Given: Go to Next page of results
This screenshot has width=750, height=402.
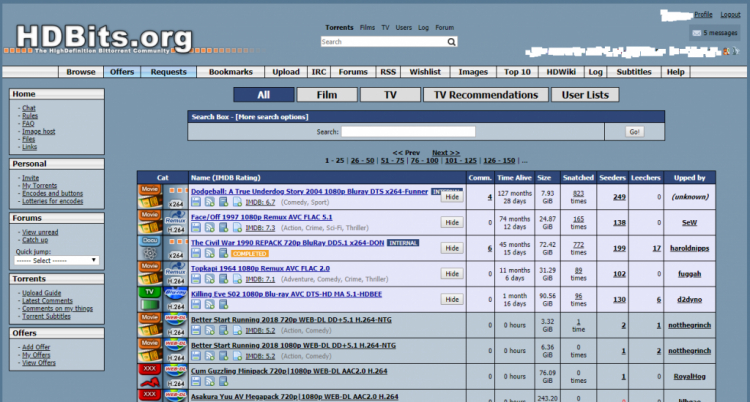Looking at the screenshot, I should point(446,153).
